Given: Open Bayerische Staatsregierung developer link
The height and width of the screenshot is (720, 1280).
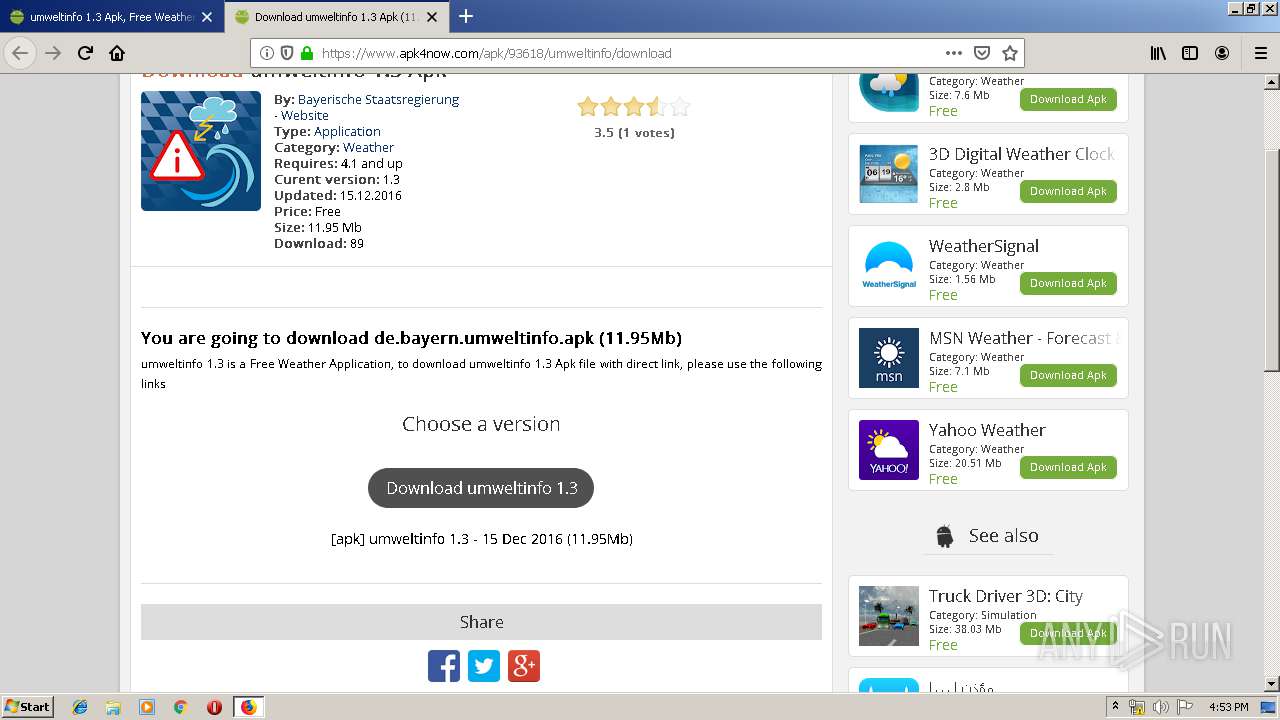Looking at the screenshot, I should point(378,99).
